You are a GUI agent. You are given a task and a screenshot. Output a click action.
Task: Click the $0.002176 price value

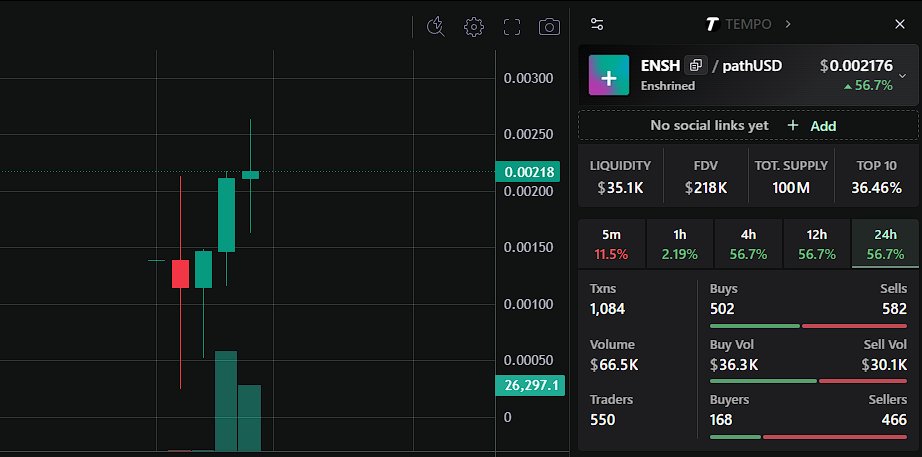click(856, 66)
